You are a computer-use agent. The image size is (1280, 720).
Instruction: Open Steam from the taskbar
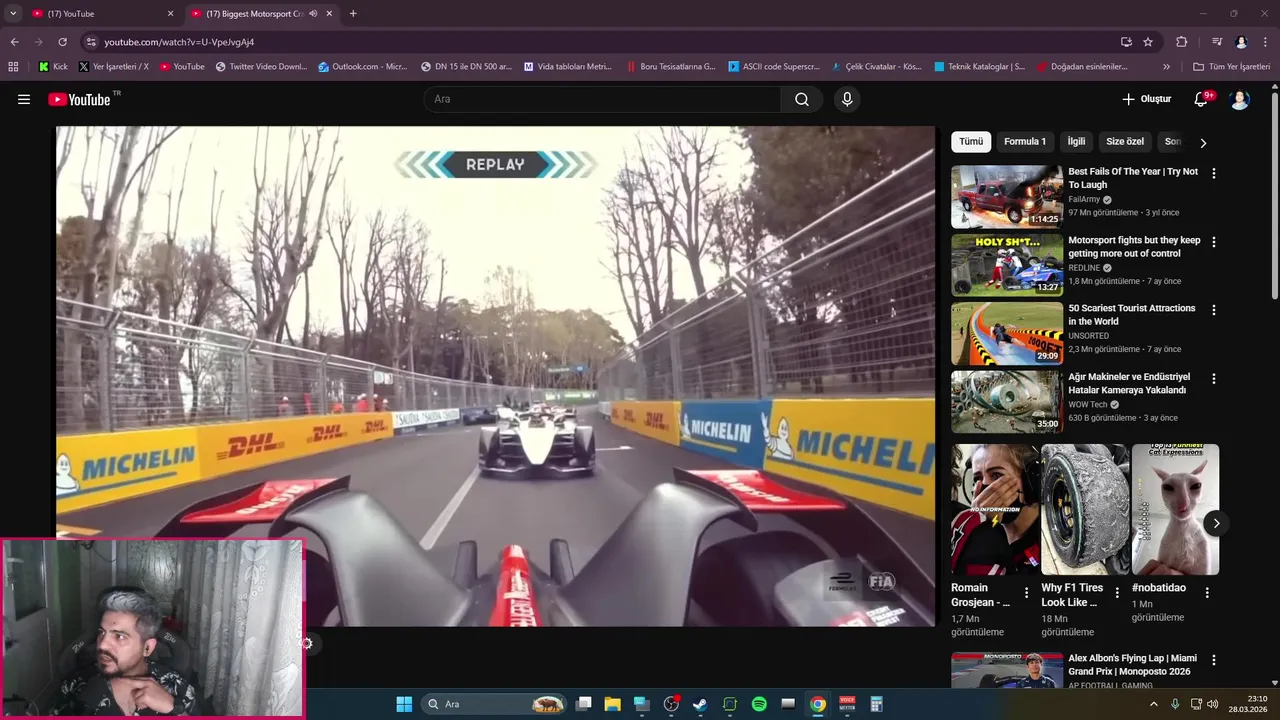tap(700, 704)
